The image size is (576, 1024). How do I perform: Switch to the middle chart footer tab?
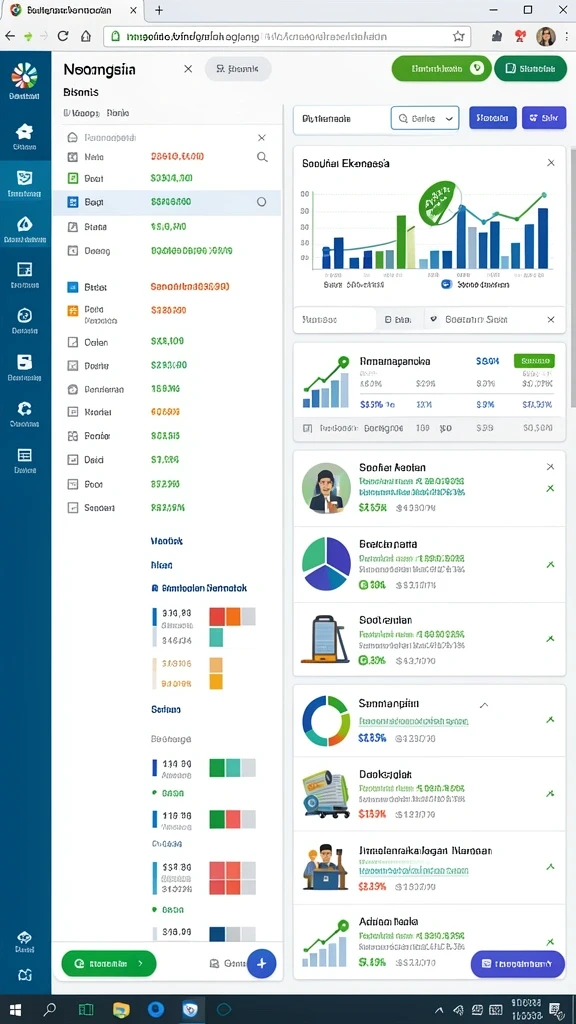(398, 319)
